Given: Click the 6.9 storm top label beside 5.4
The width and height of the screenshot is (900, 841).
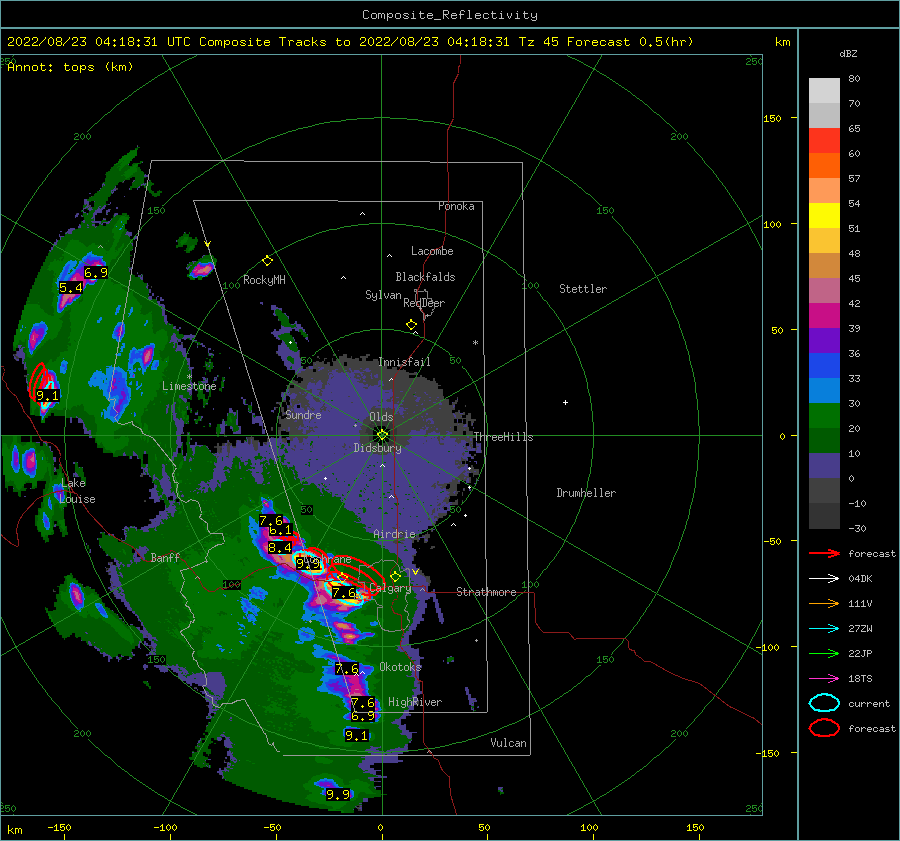Looking at the screenshot, I should tap(96, 273).
